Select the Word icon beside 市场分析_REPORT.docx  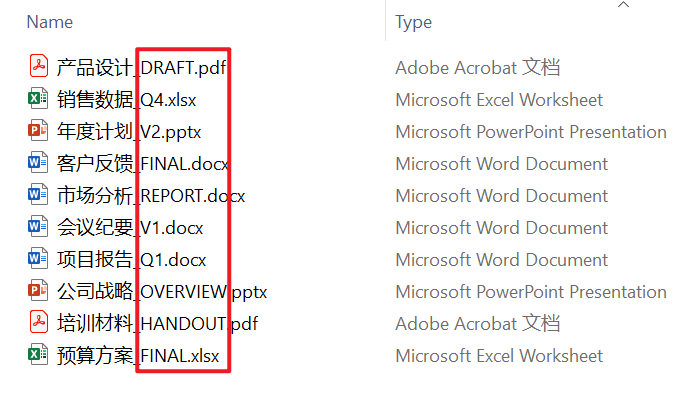[39, 195]
